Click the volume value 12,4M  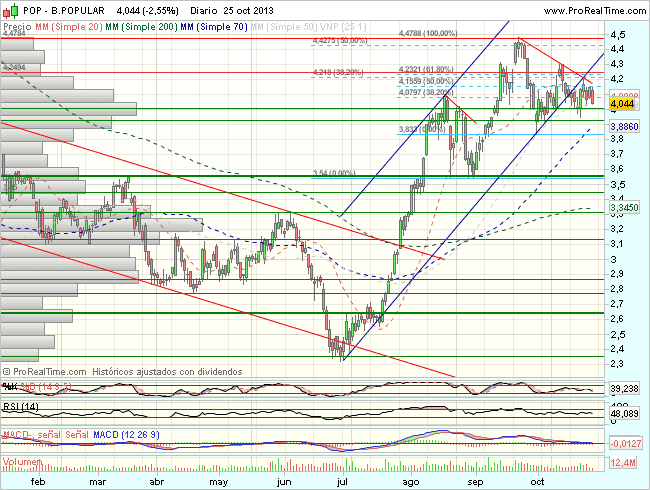(623, 462)
